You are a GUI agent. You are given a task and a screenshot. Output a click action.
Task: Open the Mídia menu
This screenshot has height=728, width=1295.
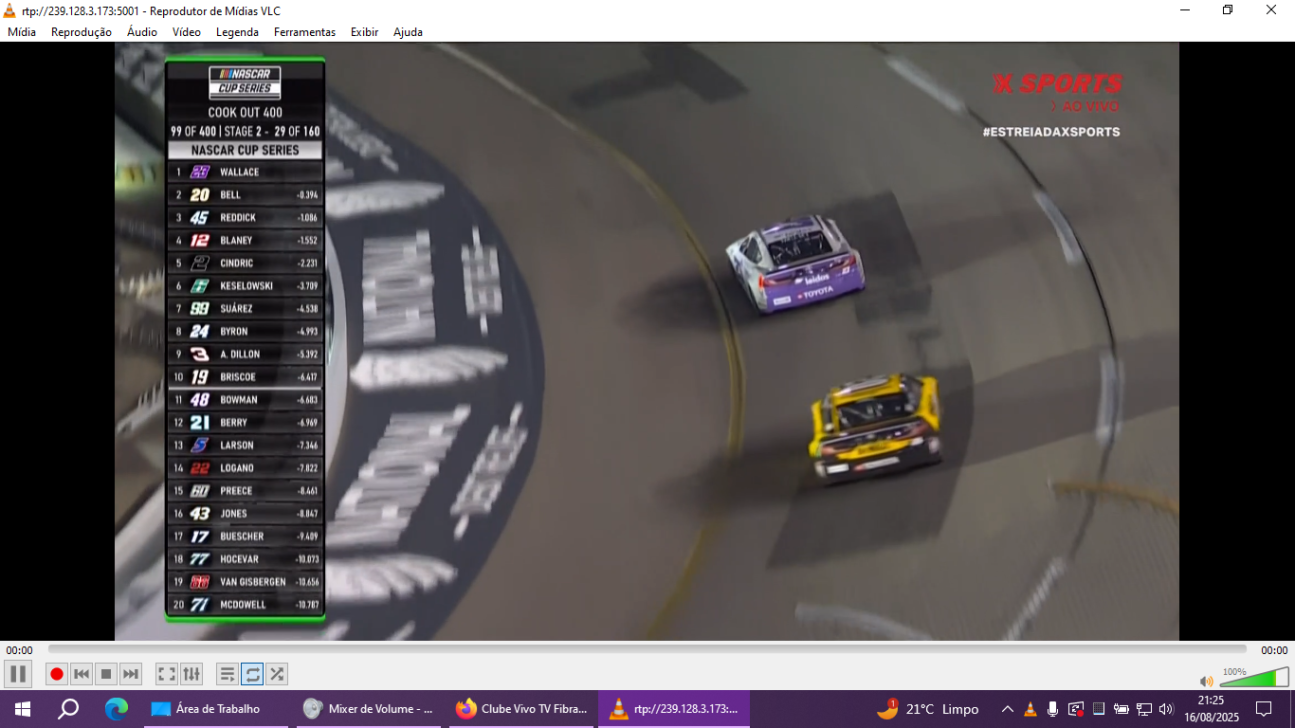click(x=22, y=32)
